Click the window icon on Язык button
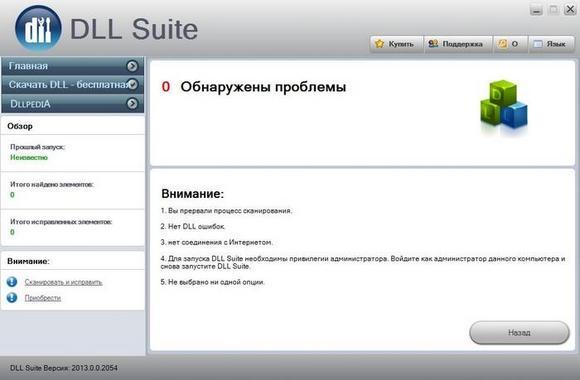 (x=537, y=44)
